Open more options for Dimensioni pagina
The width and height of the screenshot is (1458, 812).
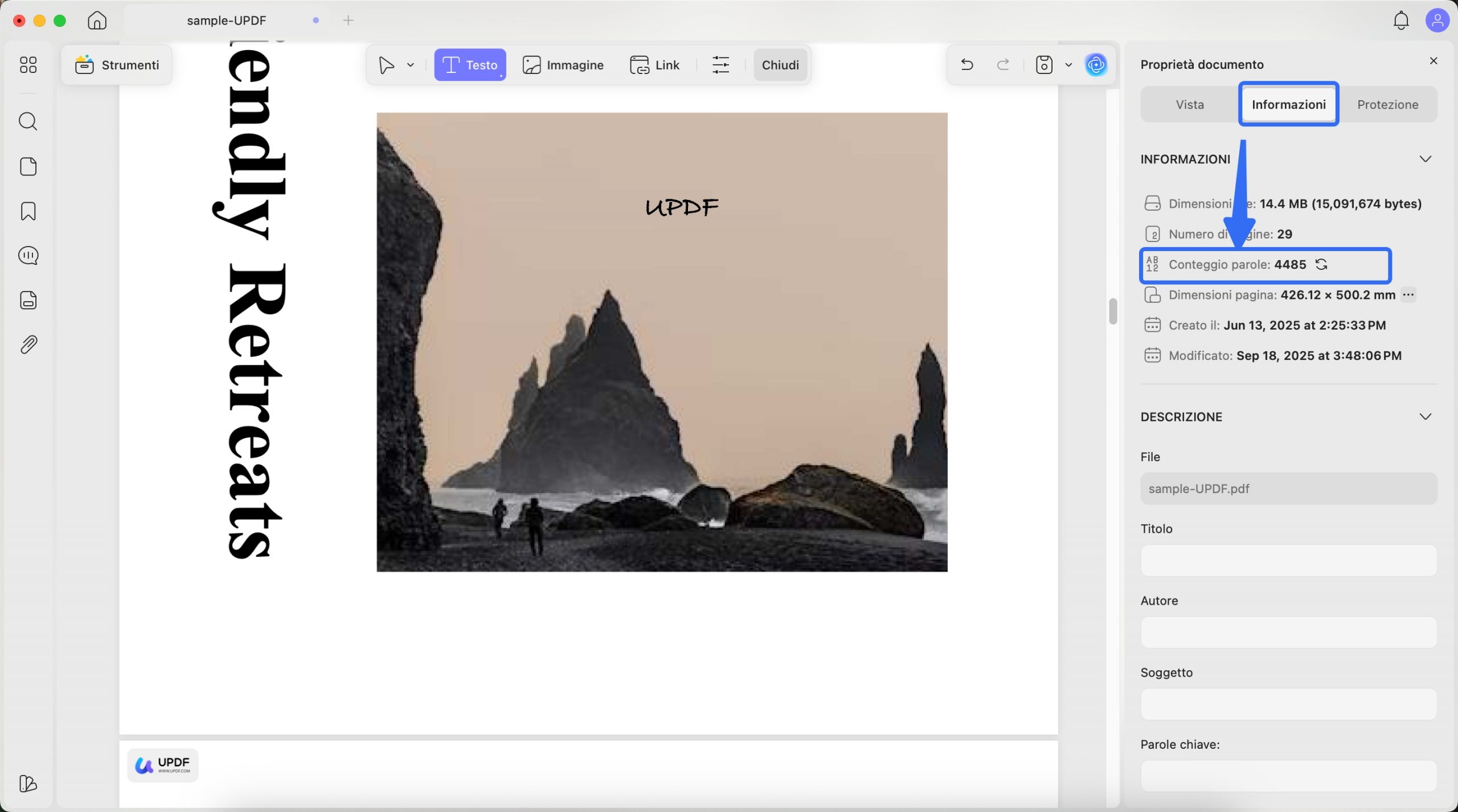pos(1408,294)
